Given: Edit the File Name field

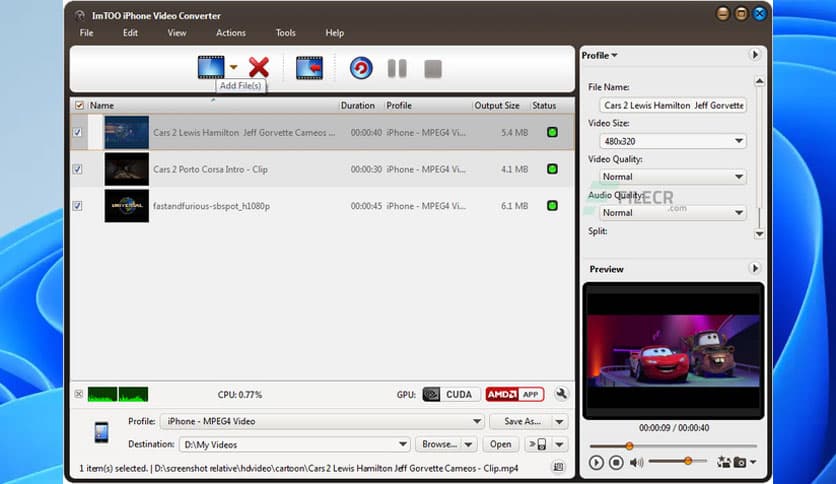Looking at the screenshot, I should (x=673, y=106).
